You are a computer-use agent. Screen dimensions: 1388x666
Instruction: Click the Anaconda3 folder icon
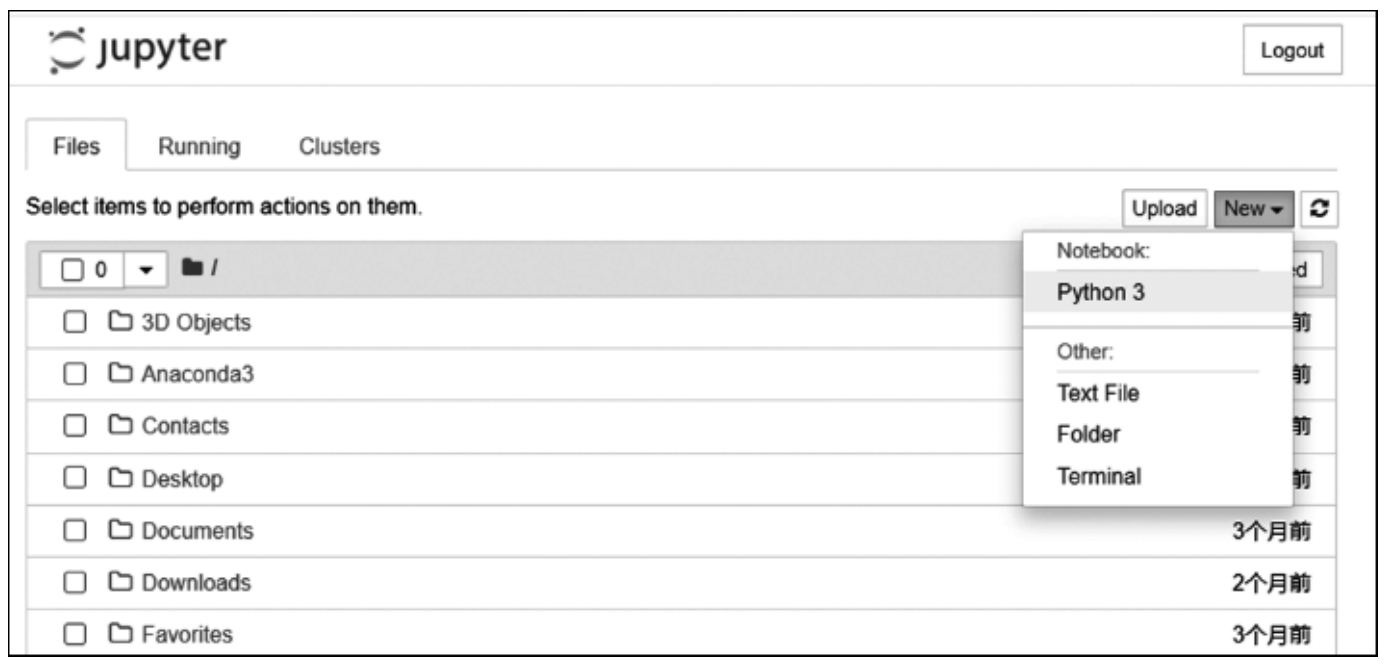point(121,374)
